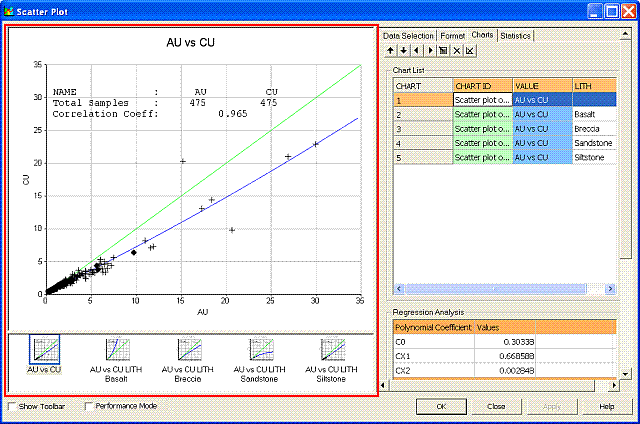Enable the Show Toolbar checkbox
The height and width of the screenshot is (424, 640).
(x=12, y=407)
